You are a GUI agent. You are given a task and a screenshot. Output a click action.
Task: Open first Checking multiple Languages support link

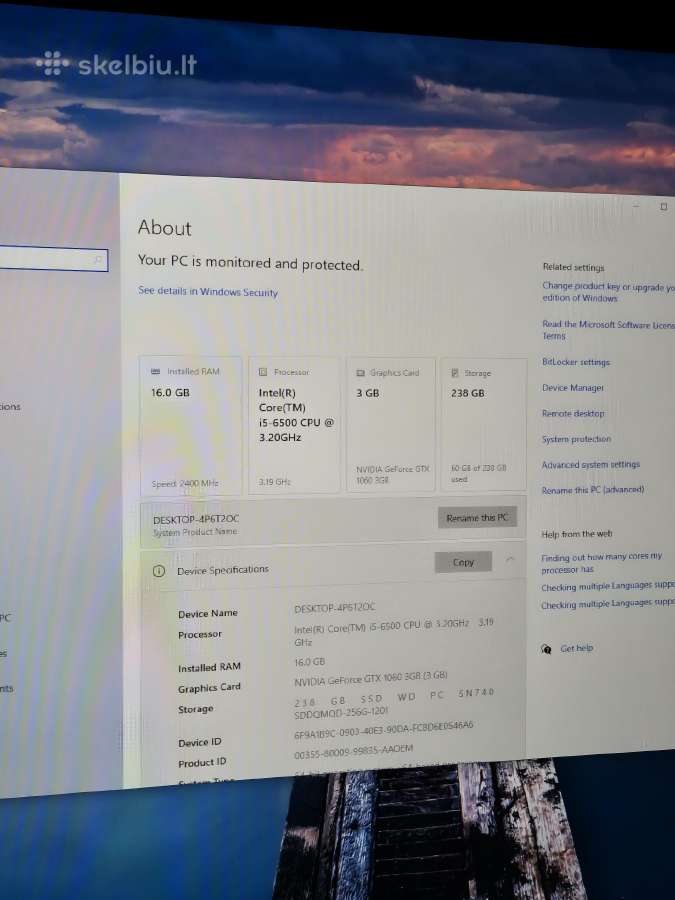608,587
